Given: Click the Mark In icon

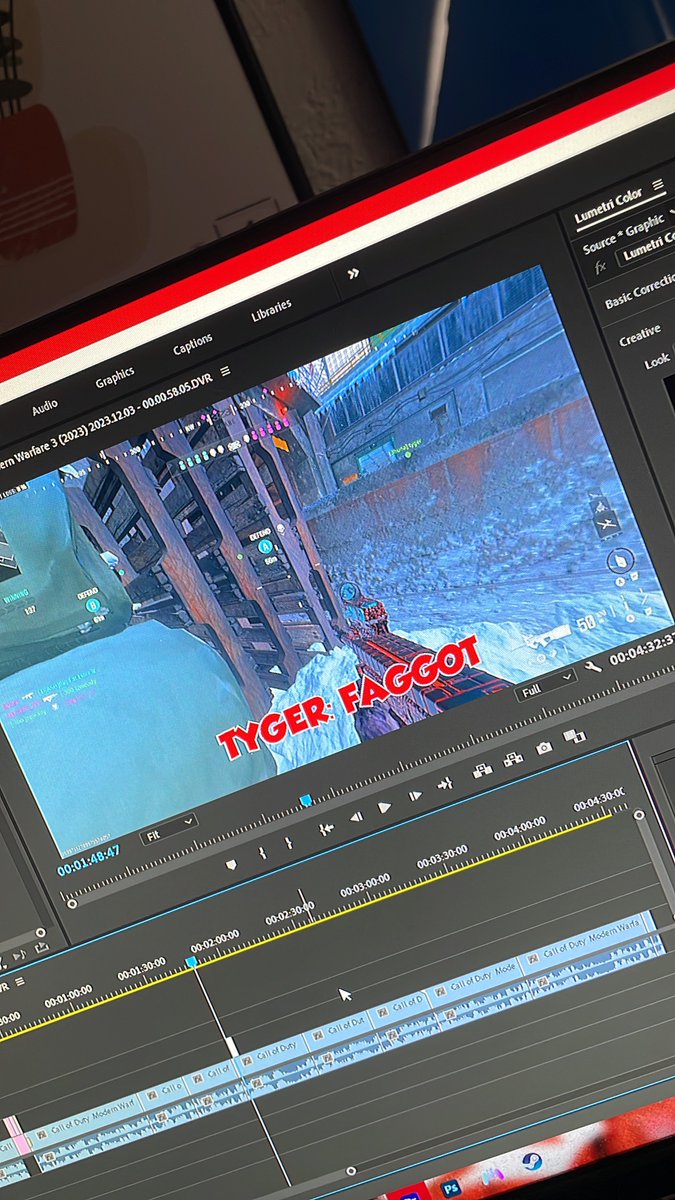Looking at the screenshot, I should pyautogui.click(x=262, y=852).
